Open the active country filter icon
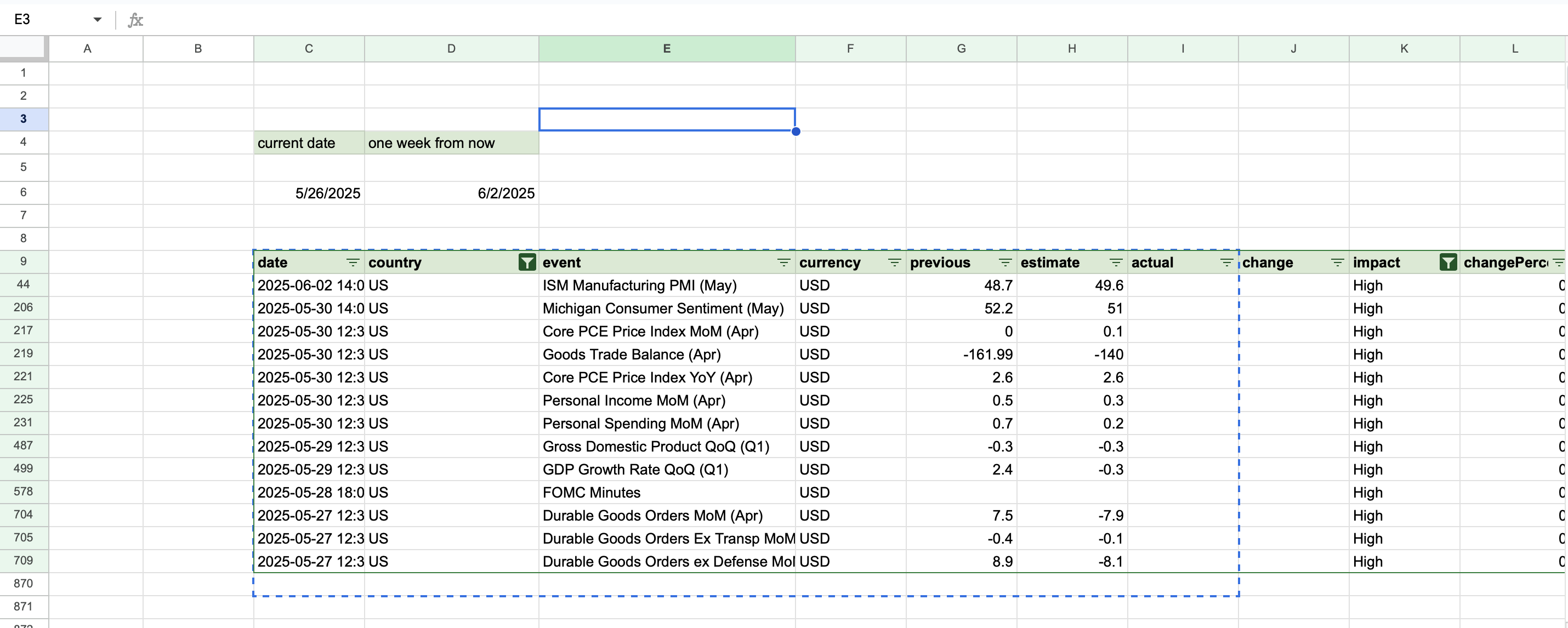1568x628 pixels. (x=527, y=262)
